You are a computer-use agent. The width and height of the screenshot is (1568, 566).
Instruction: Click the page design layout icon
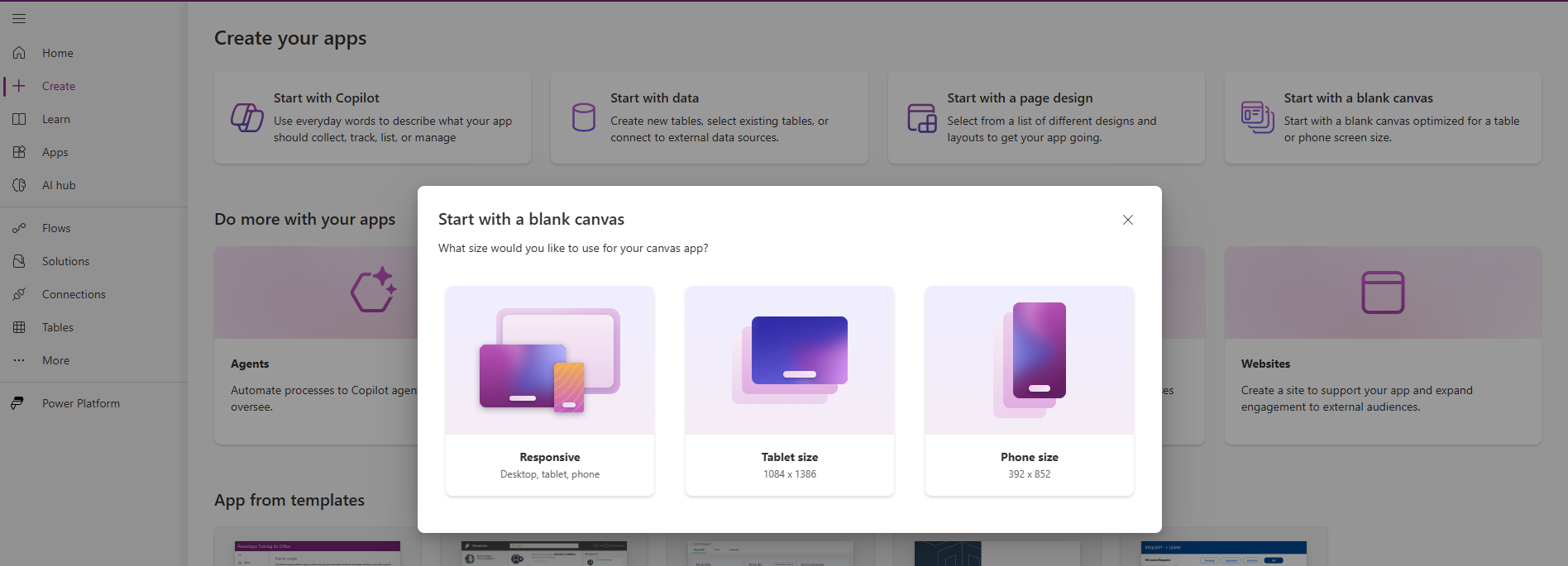pos(922,118)
